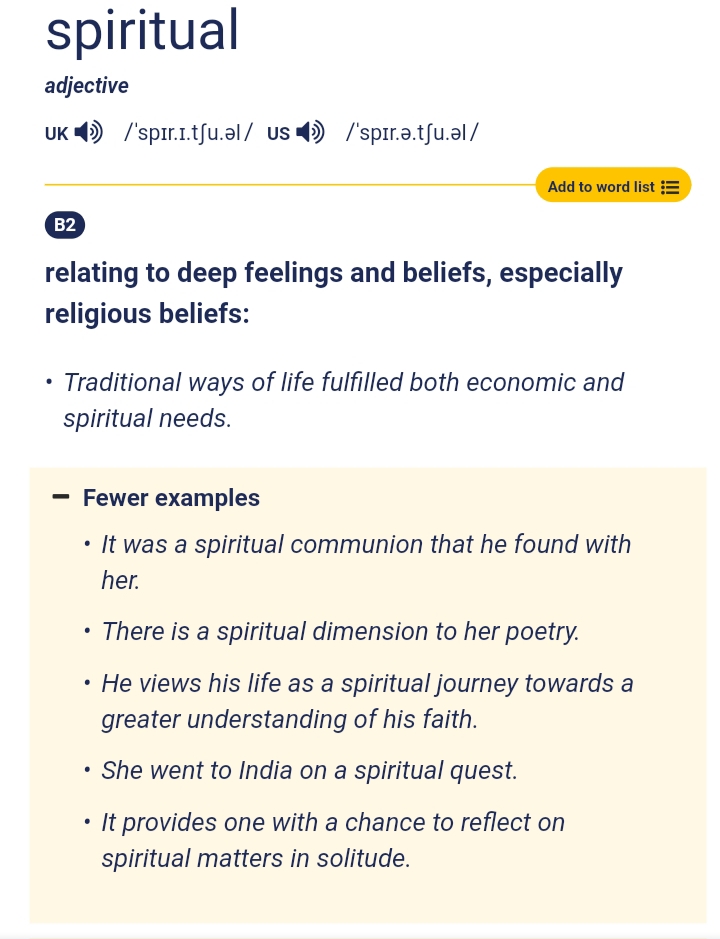Click the India spiritual quest example
This screenshot has height=939, width=720.
point(309,771)
